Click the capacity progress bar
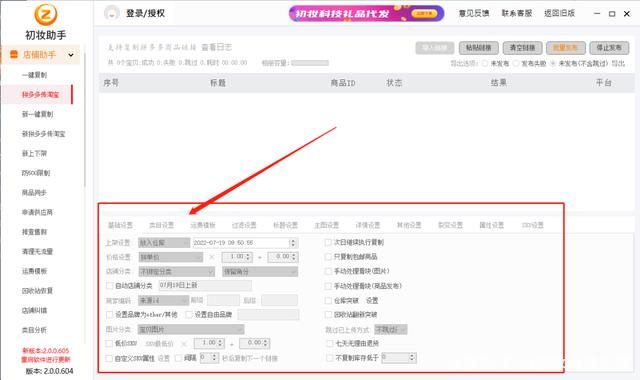Viewport: 640px width, 380px height. click(x=310, y=63)
